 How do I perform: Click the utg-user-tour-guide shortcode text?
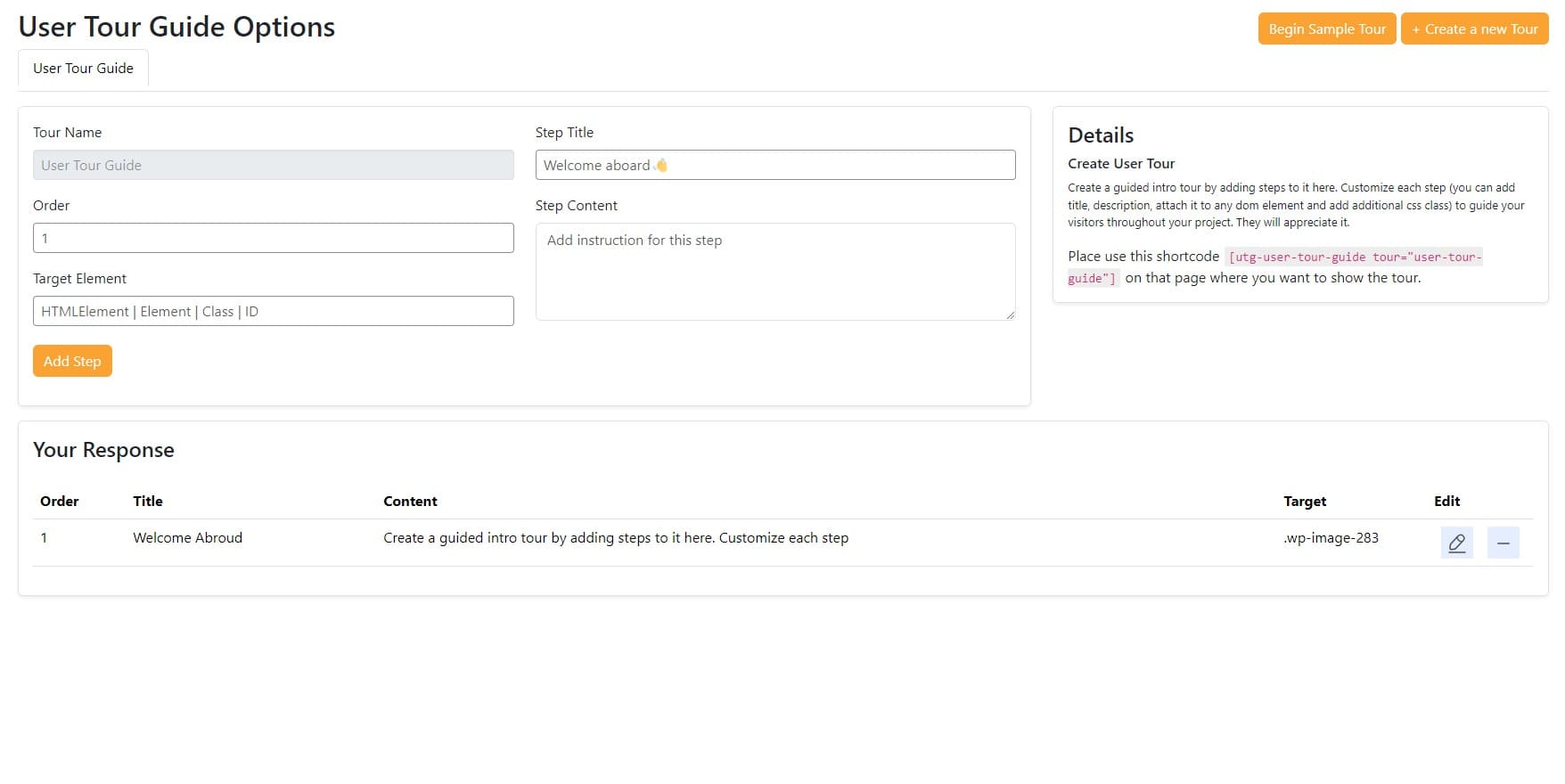click(x=1354, y=257)
